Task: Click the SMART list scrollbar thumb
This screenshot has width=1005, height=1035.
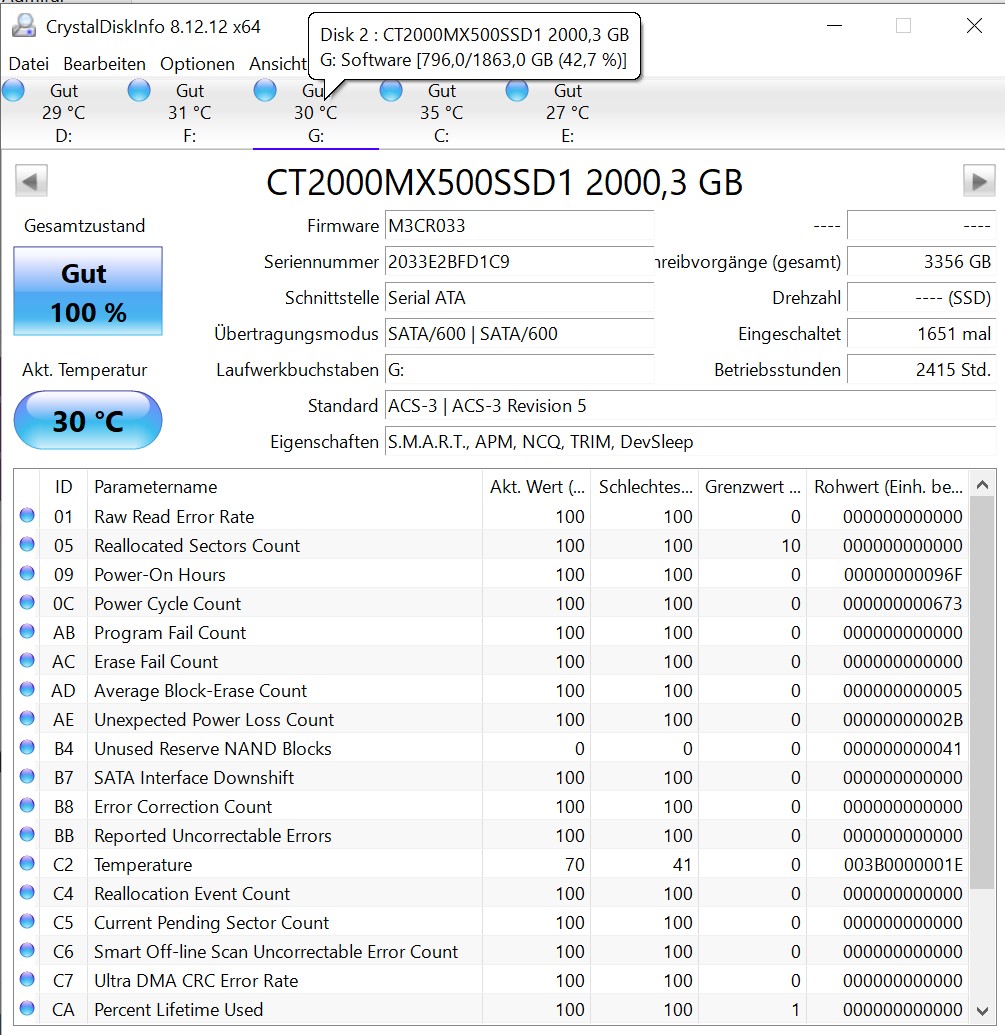Action: [982, 692]
